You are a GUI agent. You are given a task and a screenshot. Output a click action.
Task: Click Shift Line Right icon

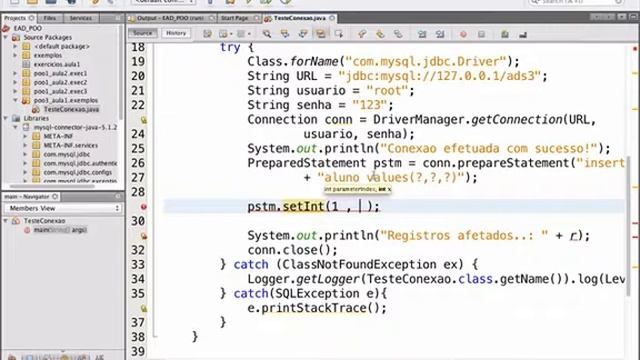[x=440, y=34]
